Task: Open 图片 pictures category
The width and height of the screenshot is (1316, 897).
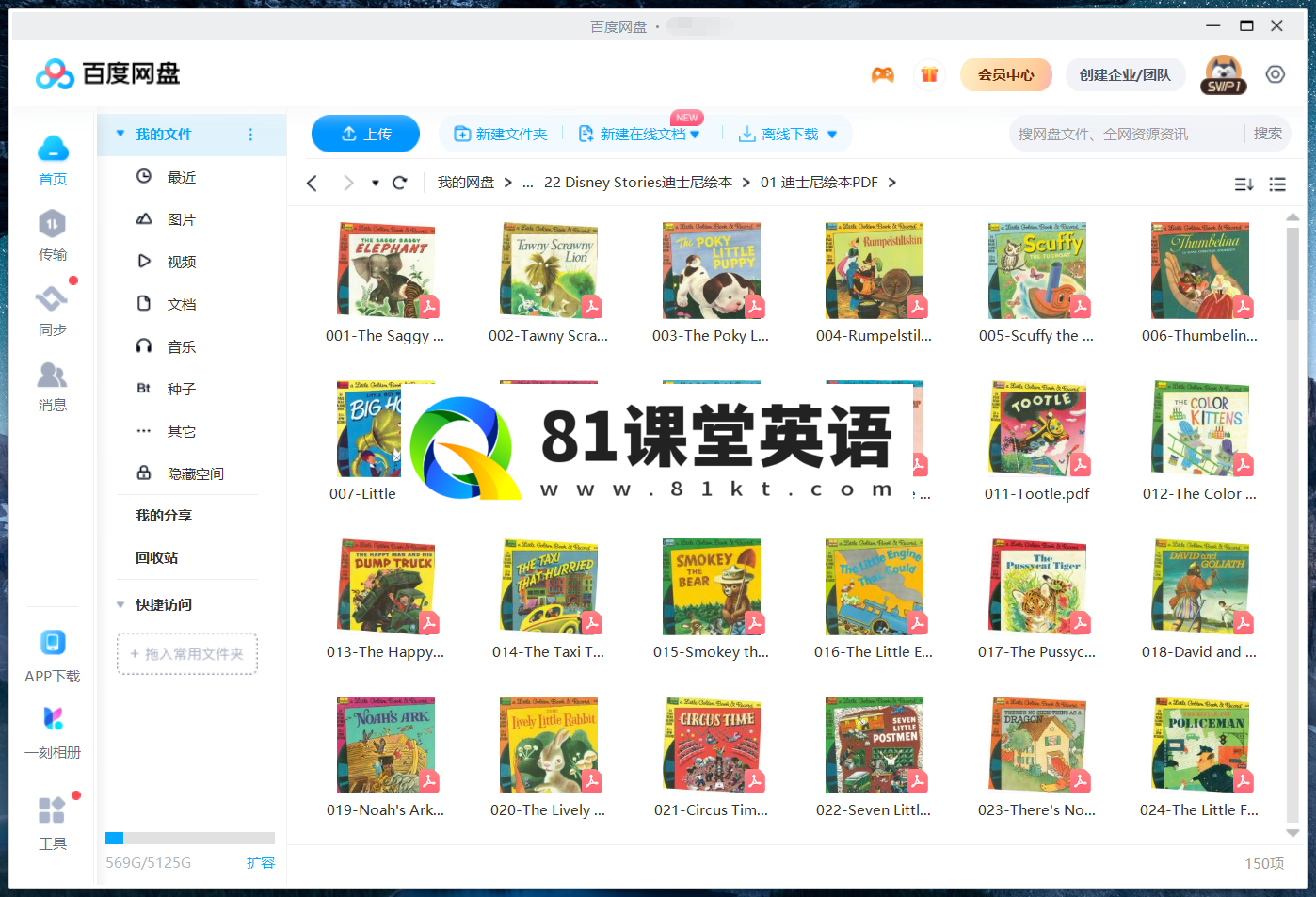Action: pos(182,219)
